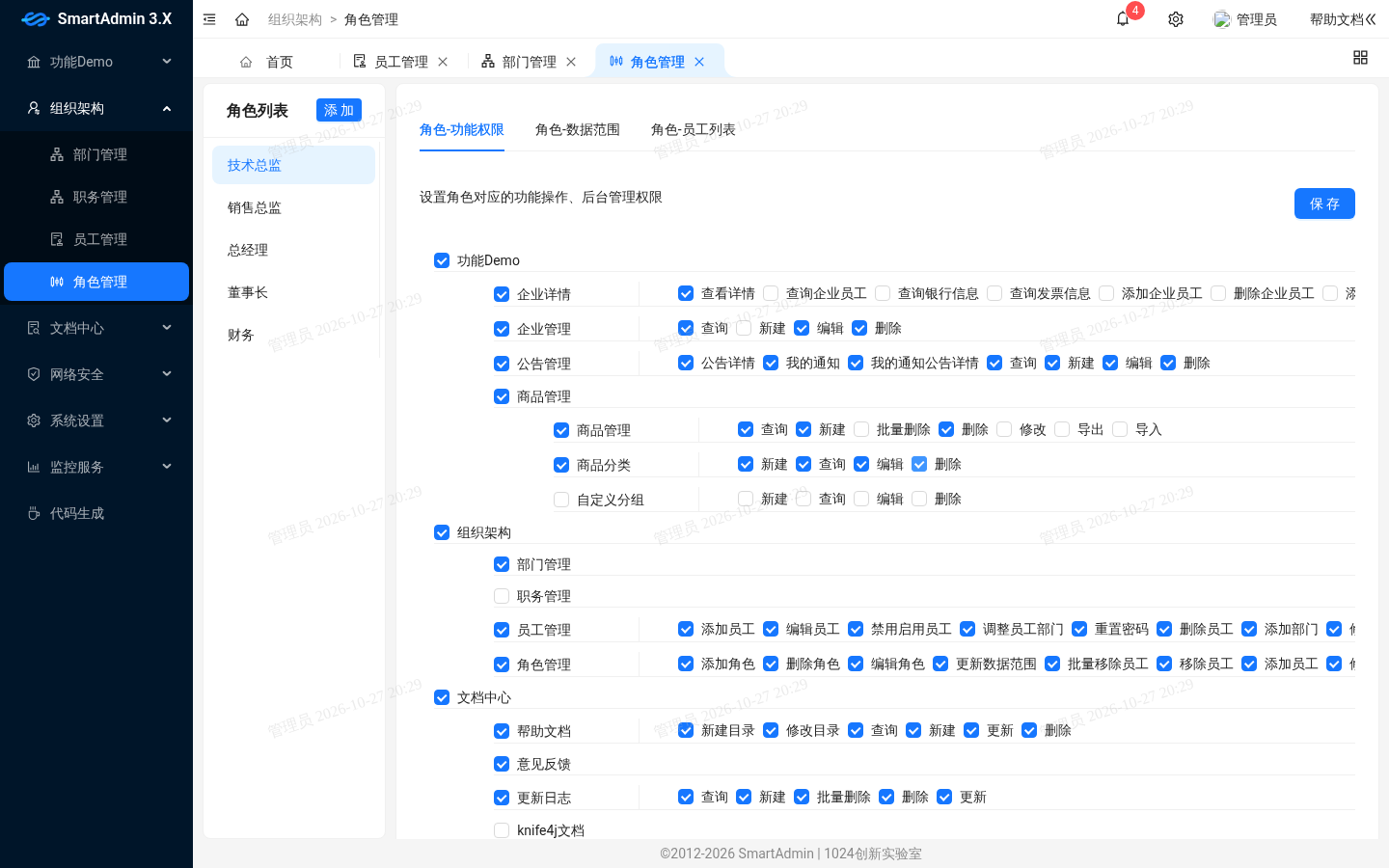Click the 保存 button
Screen dimensions: 1389x868
[1324, 203]
